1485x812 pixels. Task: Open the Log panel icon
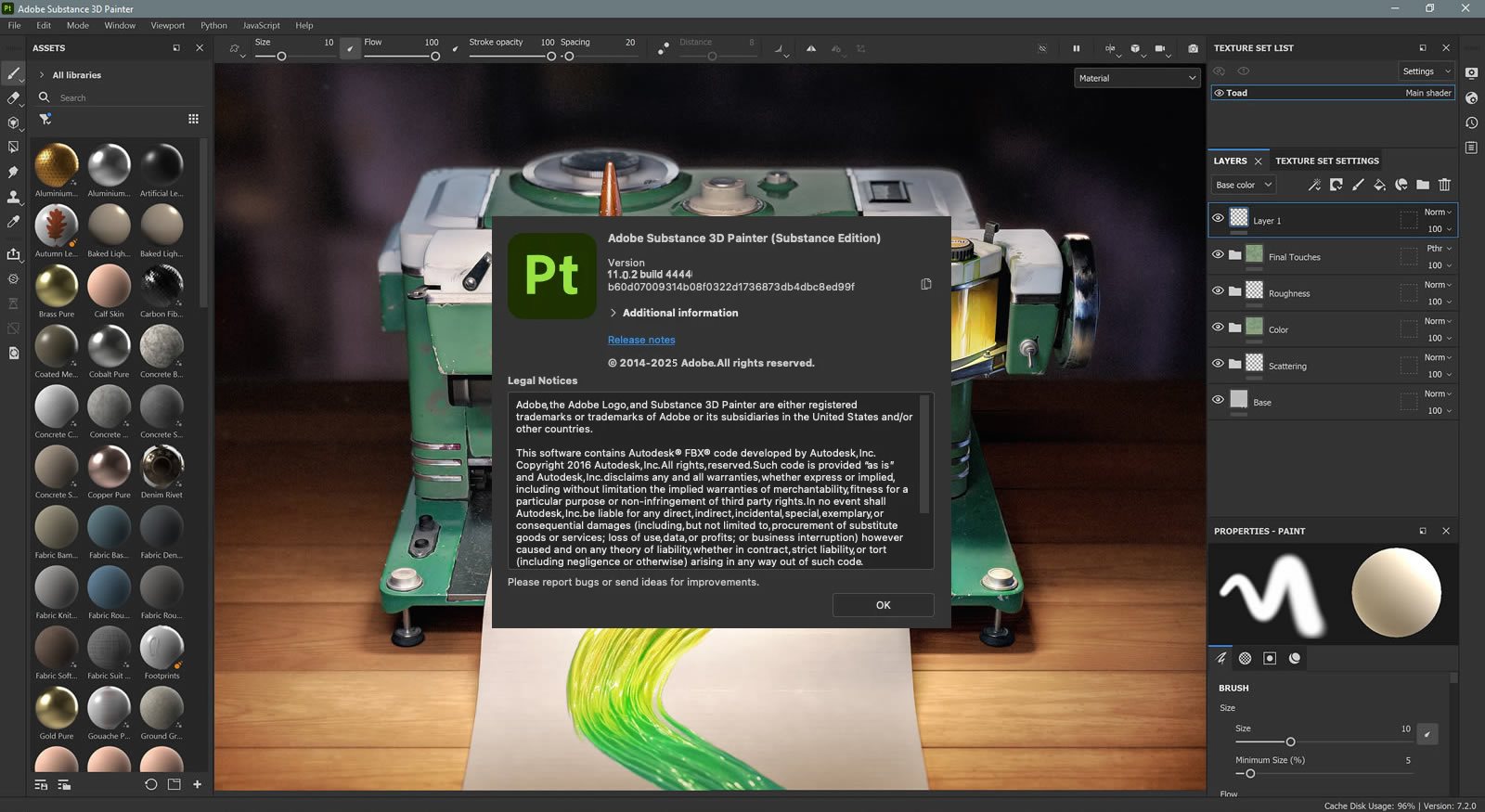tap(1471, 148)
